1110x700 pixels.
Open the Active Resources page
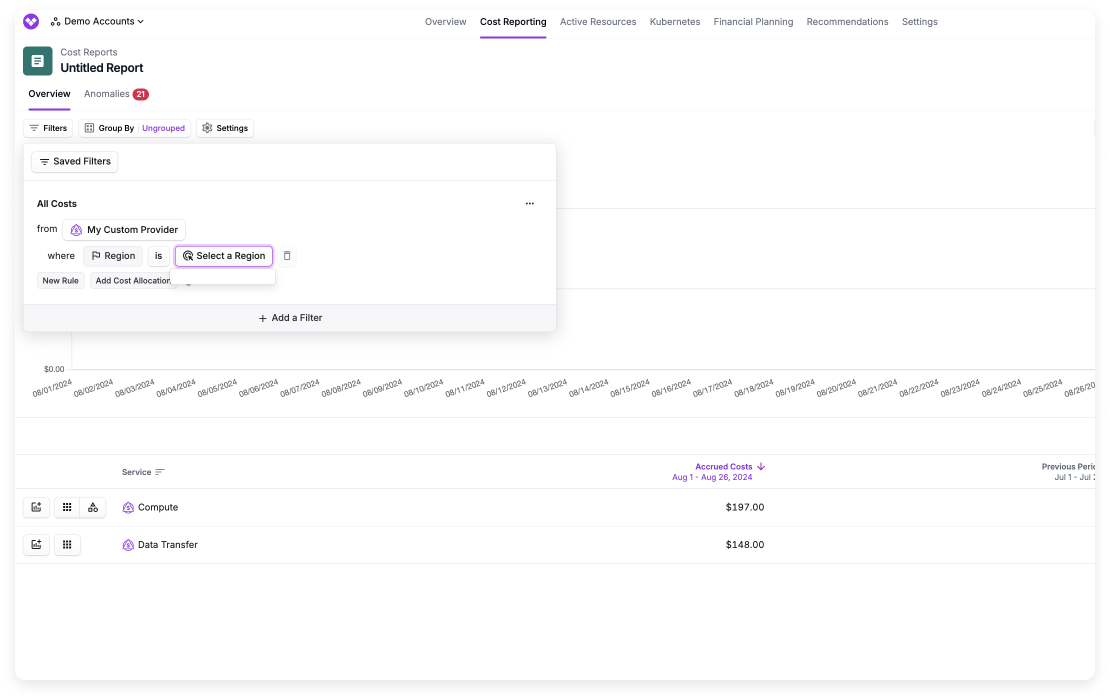[598, 22]
